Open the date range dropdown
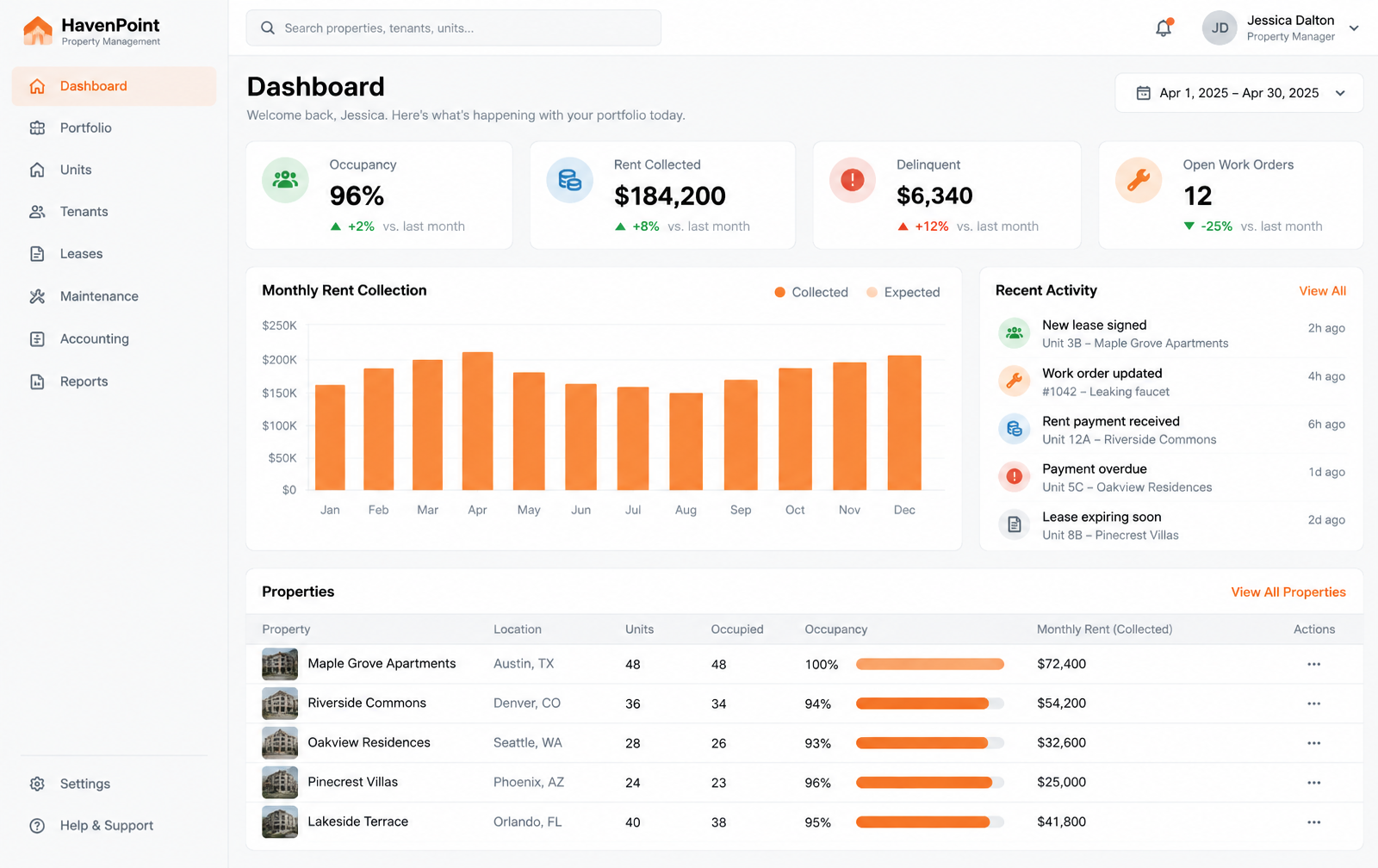1378x868 pixels. point(1238,93)
